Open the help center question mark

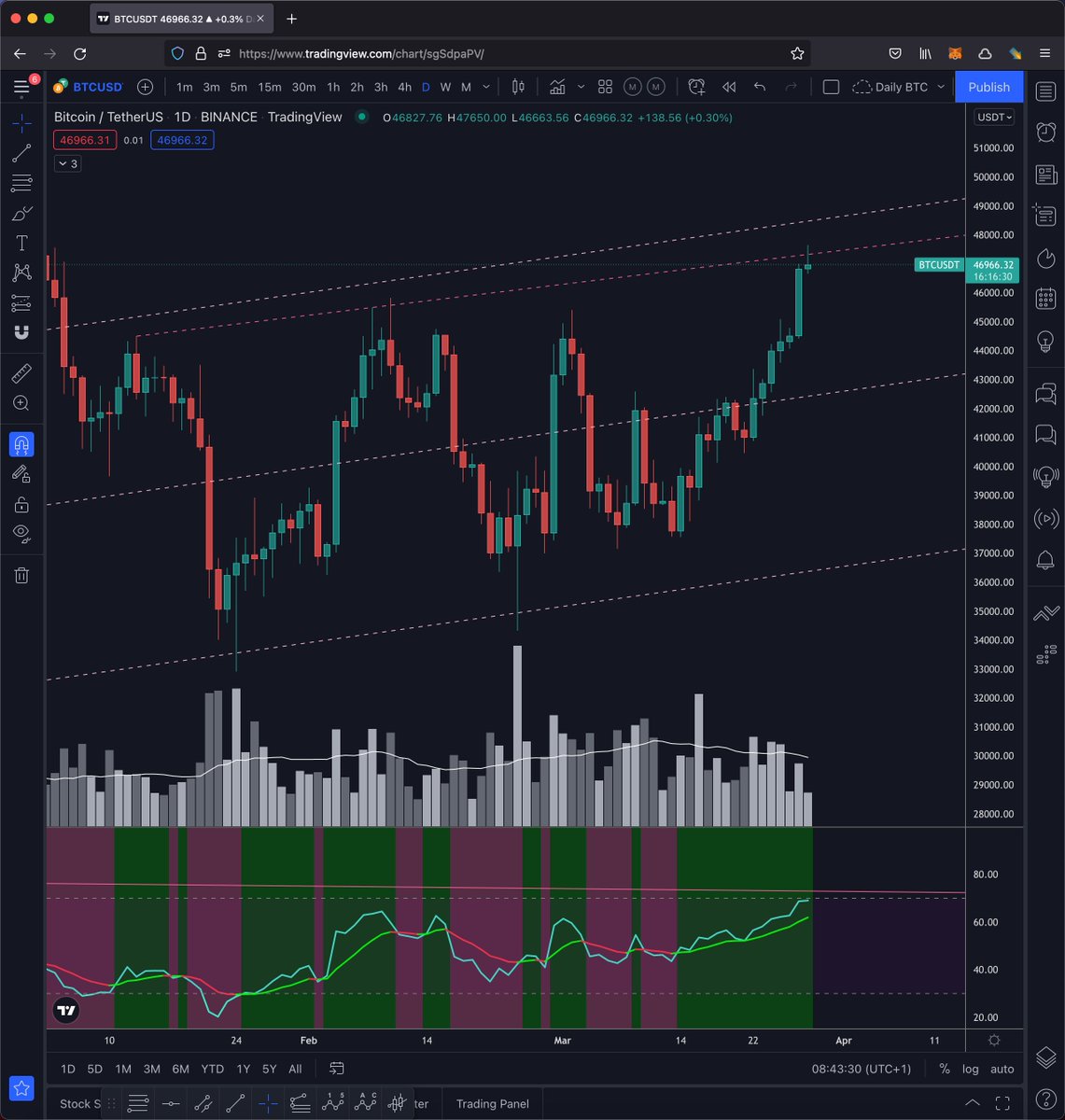pyautogui.click(x=1045, y=1099)
